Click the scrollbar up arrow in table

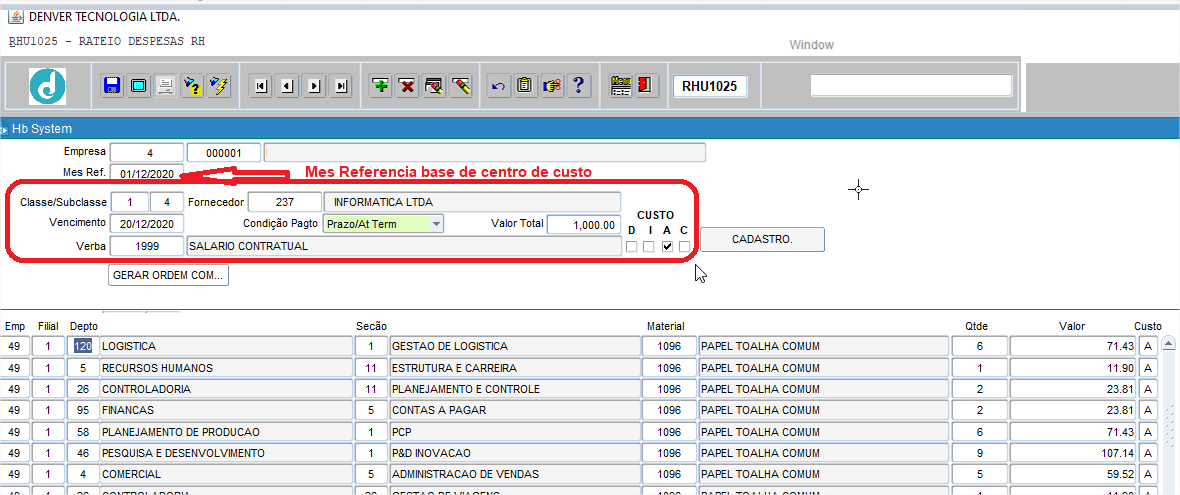[1169, 345]
